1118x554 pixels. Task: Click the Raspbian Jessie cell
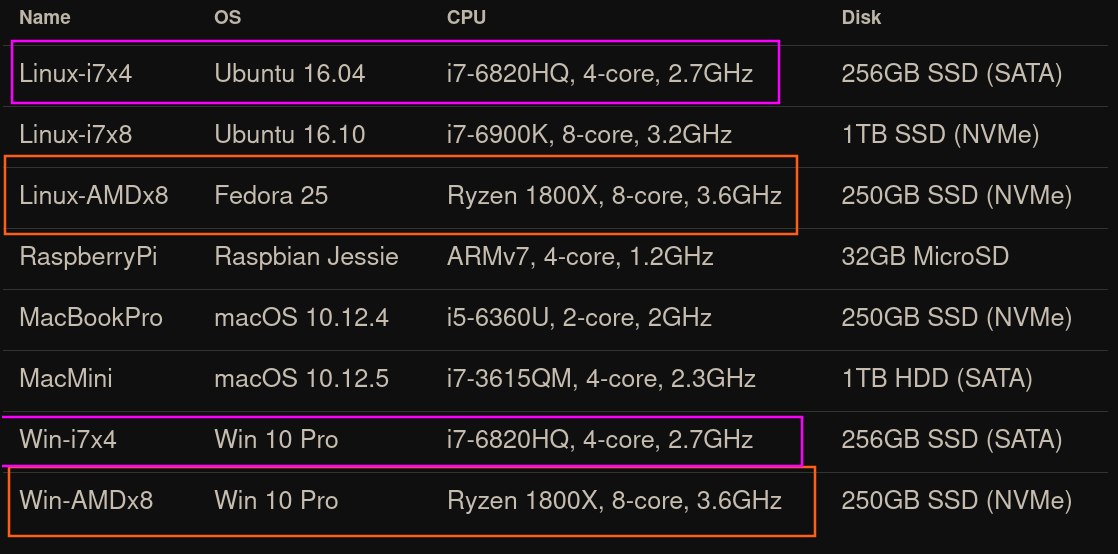tap(306, 257)
